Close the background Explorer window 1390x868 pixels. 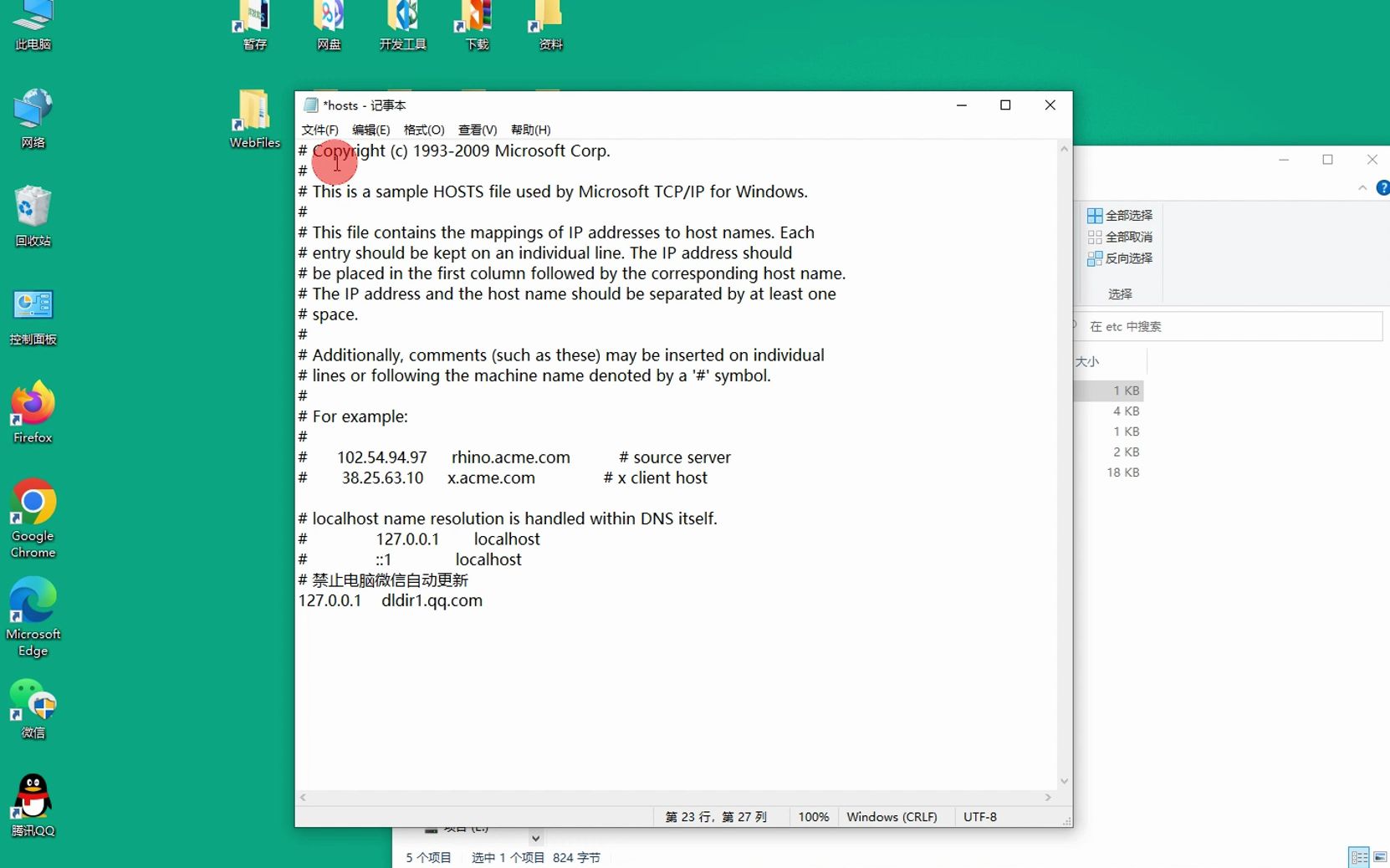click(1372, 160)
